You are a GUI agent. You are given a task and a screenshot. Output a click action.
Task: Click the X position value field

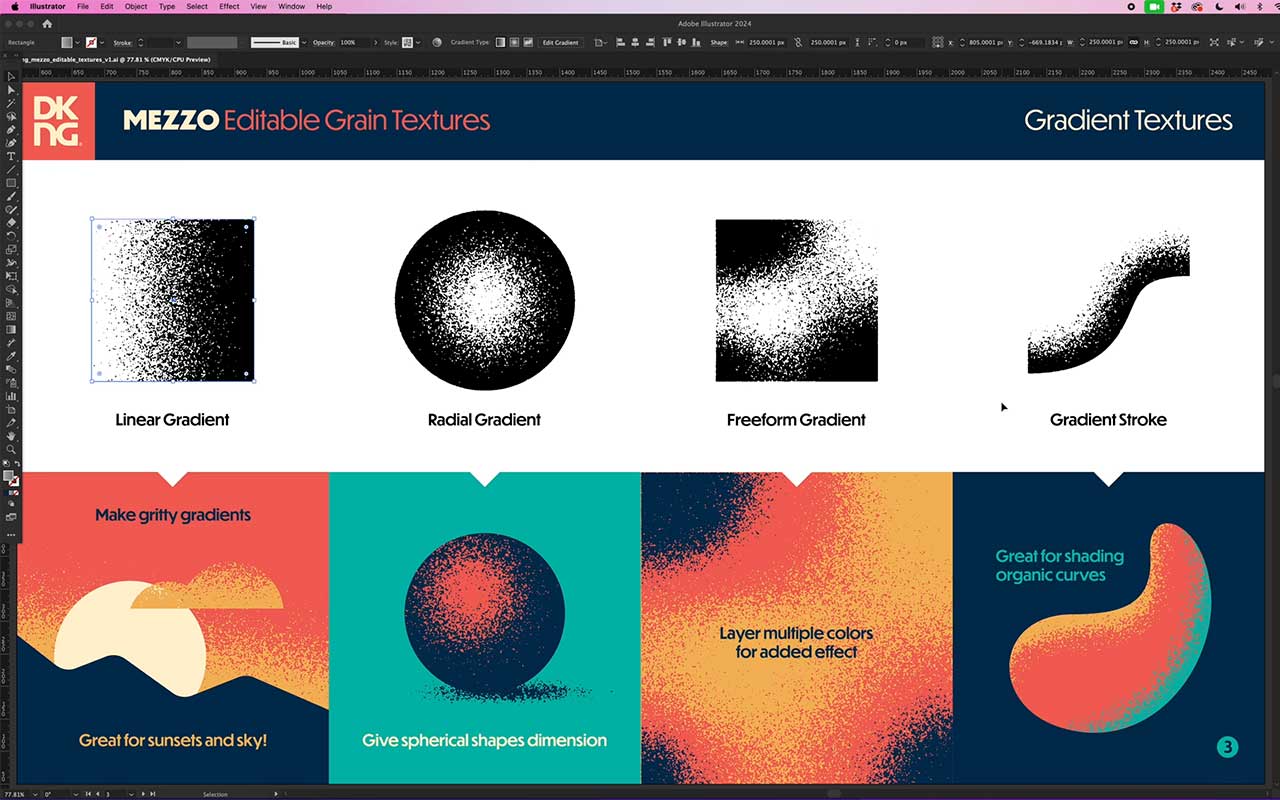tap(985, 43)
